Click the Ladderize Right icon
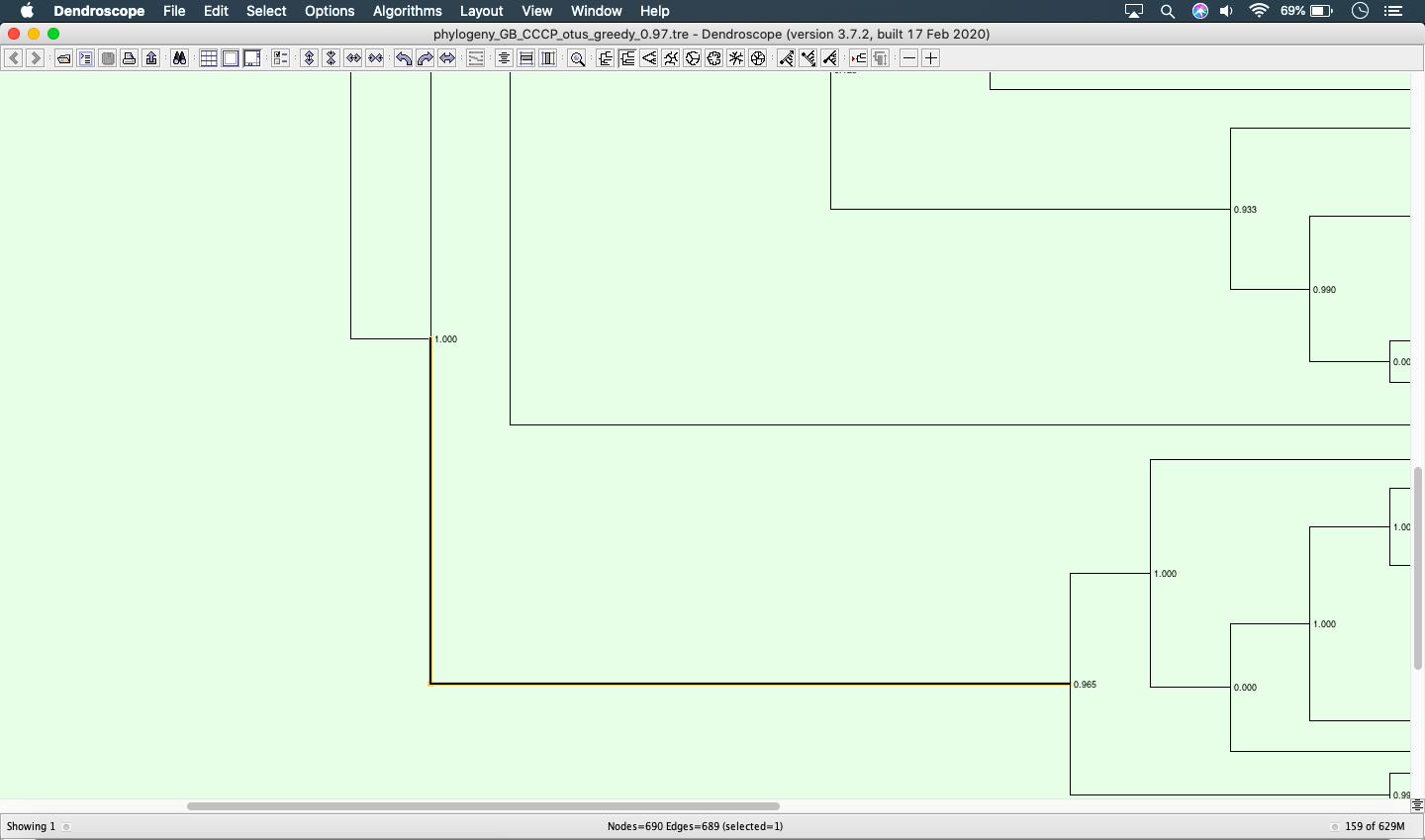The width and height of the screenshot is (1425, 840). coord(808,58)
